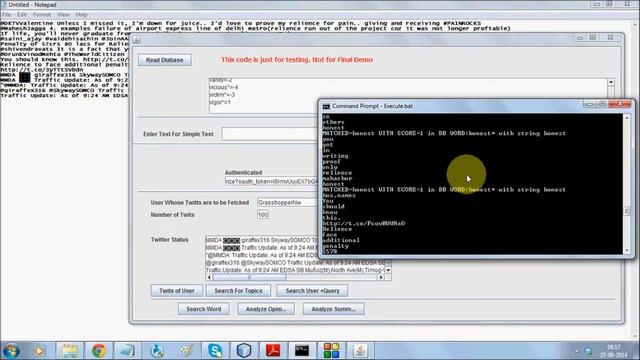
Task: Click the Analyze Opini... button
Action: 266,309
